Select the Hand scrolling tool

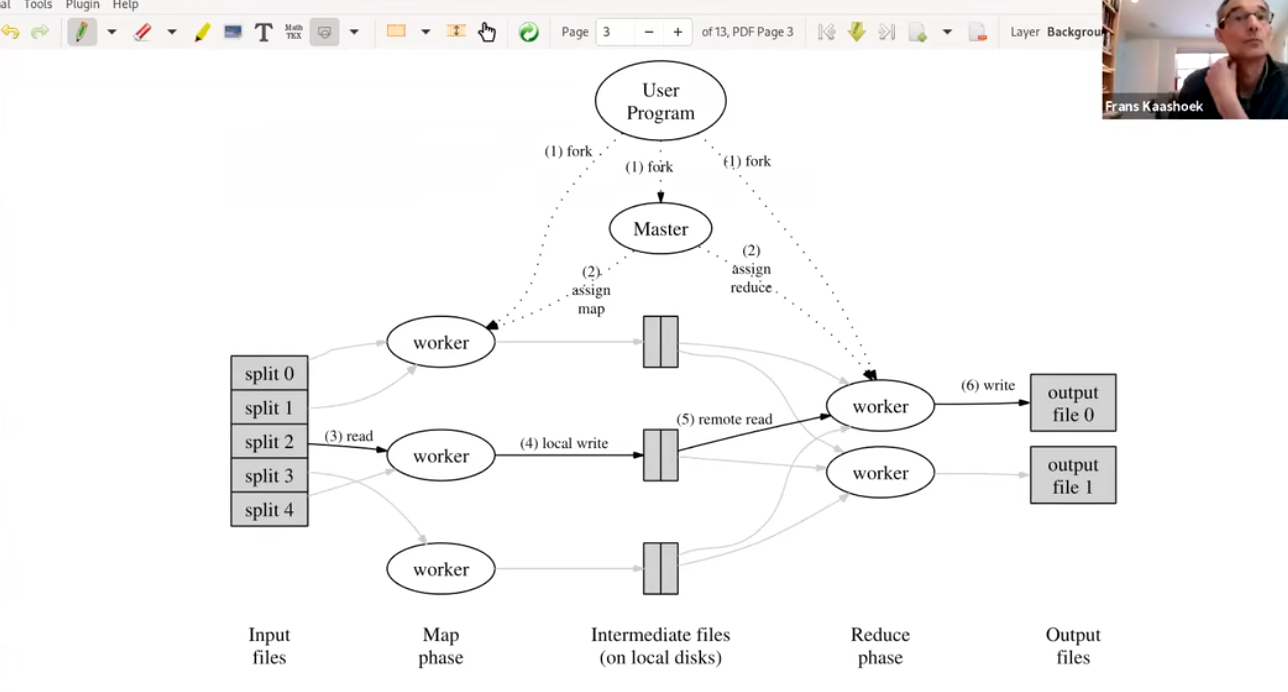tap(487, 32)
